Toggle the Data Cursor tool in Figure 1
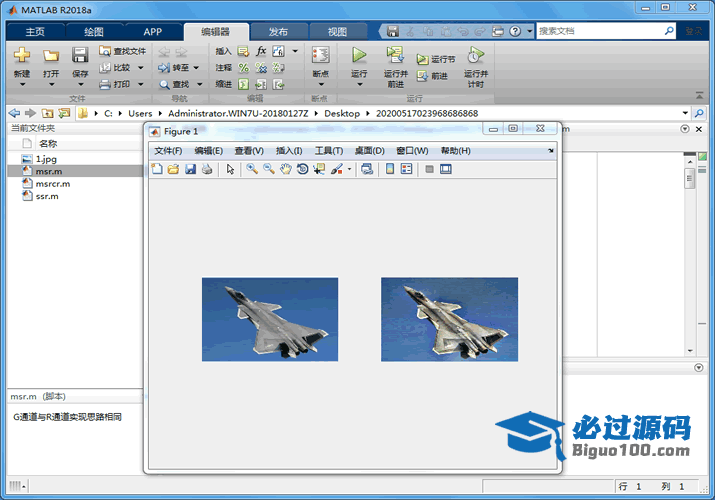715x500 pixels. [319, 169]
